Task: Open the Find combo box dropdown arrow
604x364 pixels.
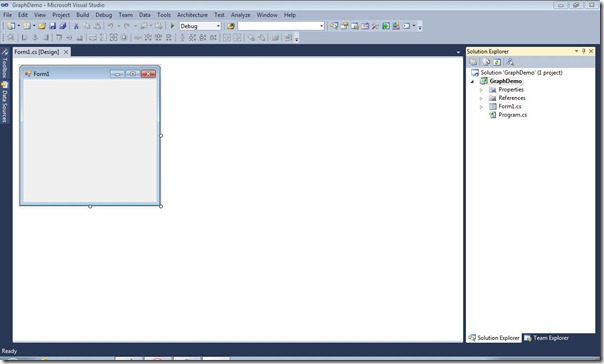Action: 321,26
